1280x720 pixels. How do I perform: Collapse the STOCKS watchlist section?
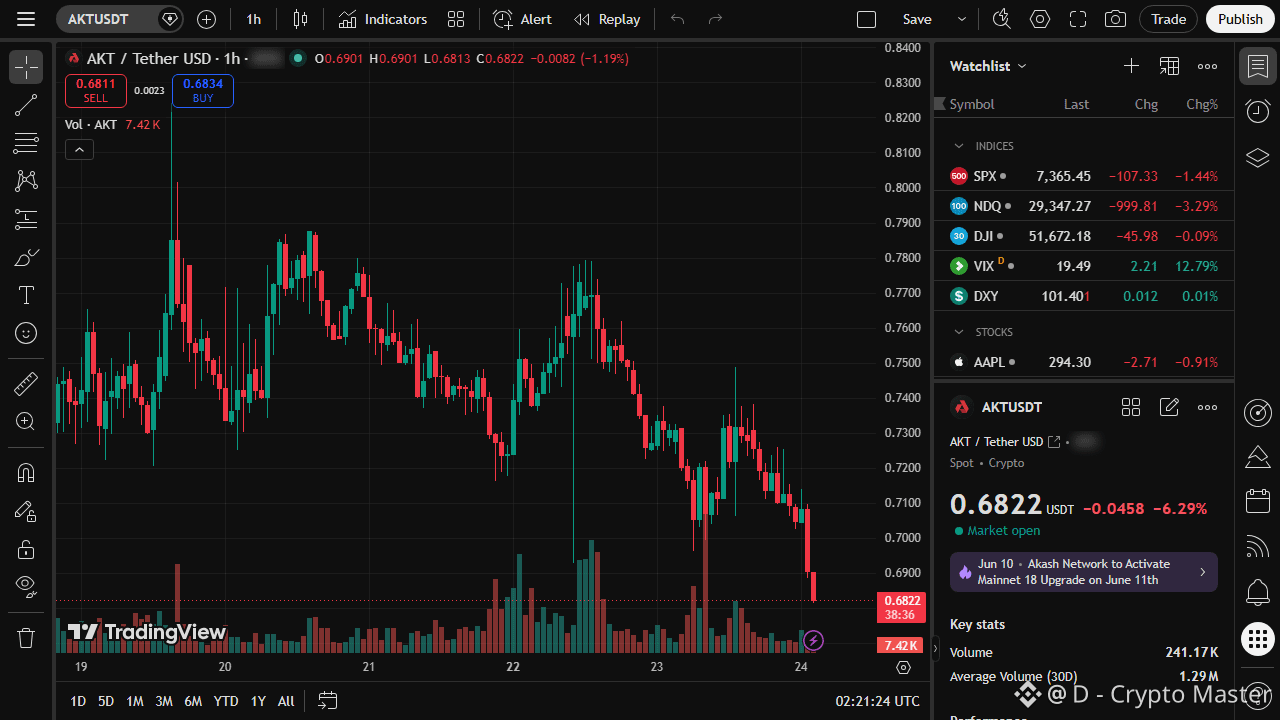959,332
